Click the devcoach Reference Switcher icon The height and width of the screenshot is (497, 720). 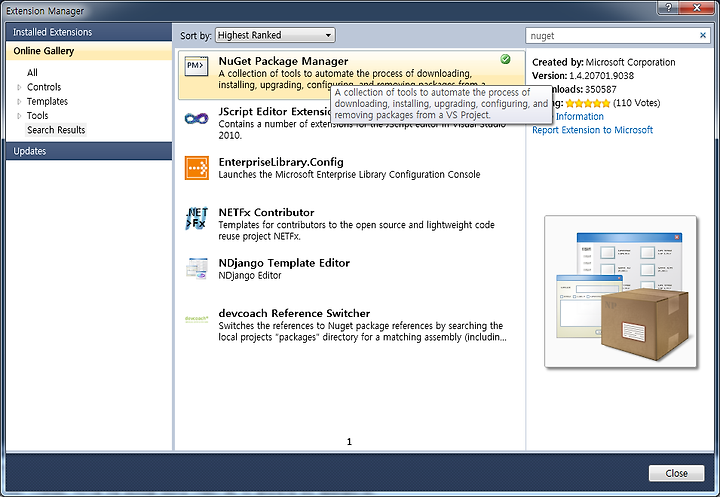point(197,318)
